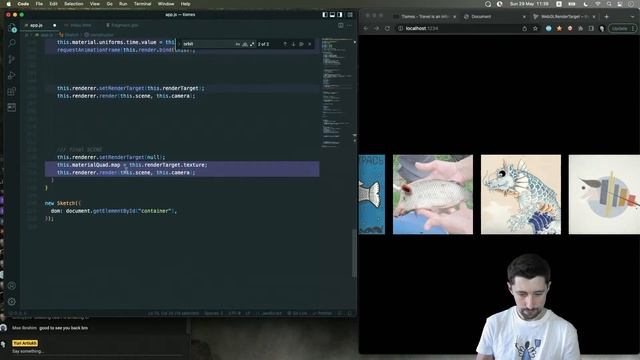Open the Terminal menu
The width and height of the screenshot is (640, 360).
[142, 4]
